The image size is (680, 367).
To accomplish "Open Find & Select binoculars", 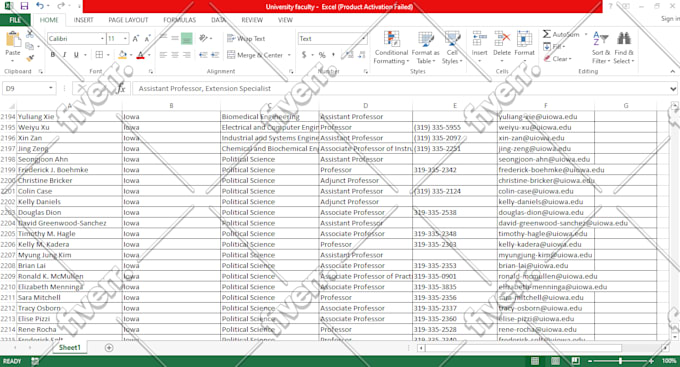I will (x=624, y=48).
